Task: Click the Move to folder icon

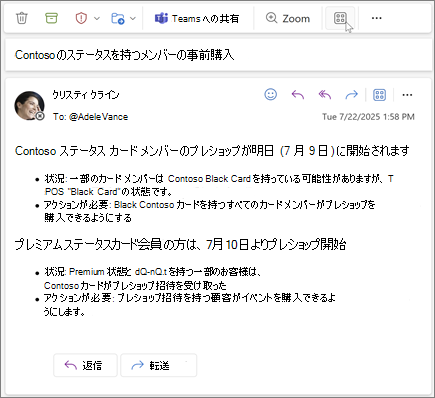Action: [x=118, y=18]
